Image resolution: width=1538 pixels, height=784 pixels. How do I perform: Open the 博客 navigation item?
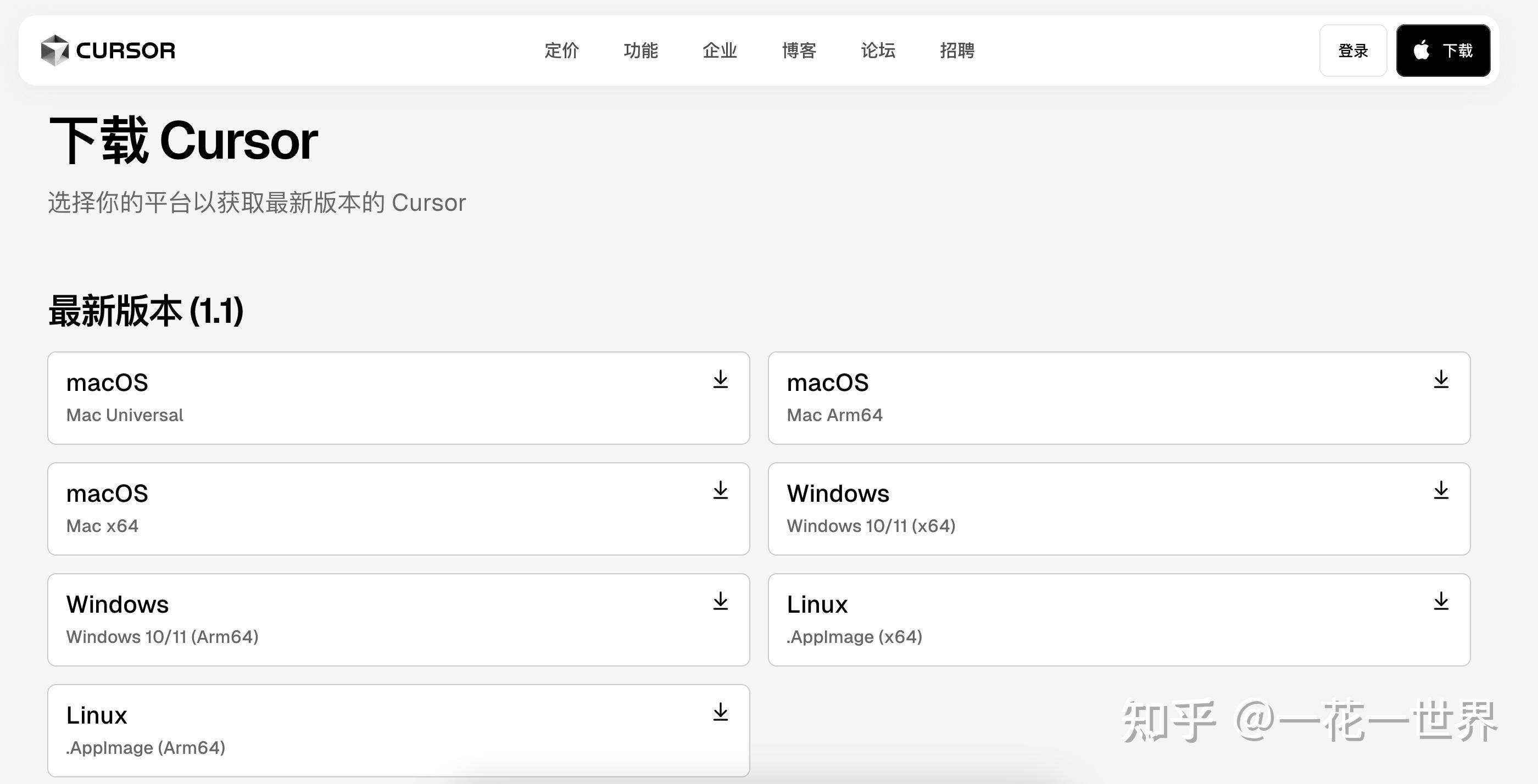pos(799,51)
